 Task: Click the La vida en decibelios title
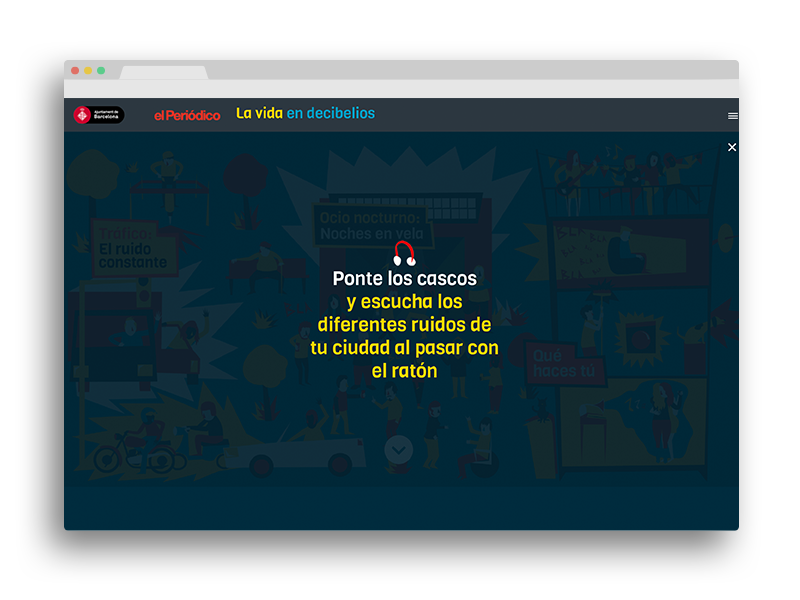(305, 113)
